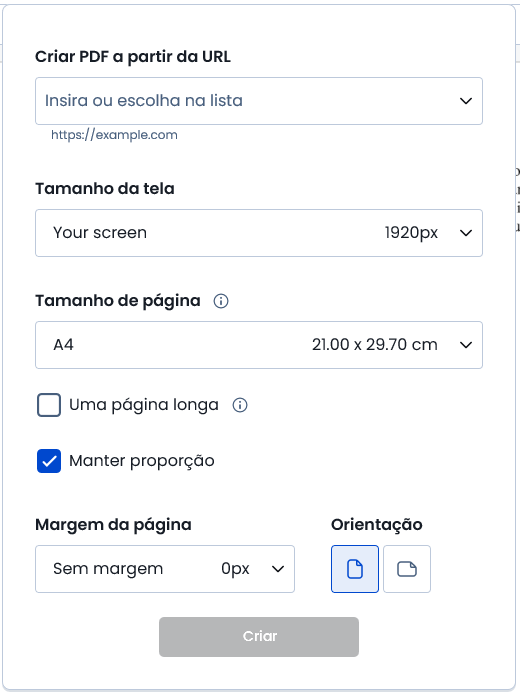
Task: Click the https://example.com hint text
Action: coord(114,135)
